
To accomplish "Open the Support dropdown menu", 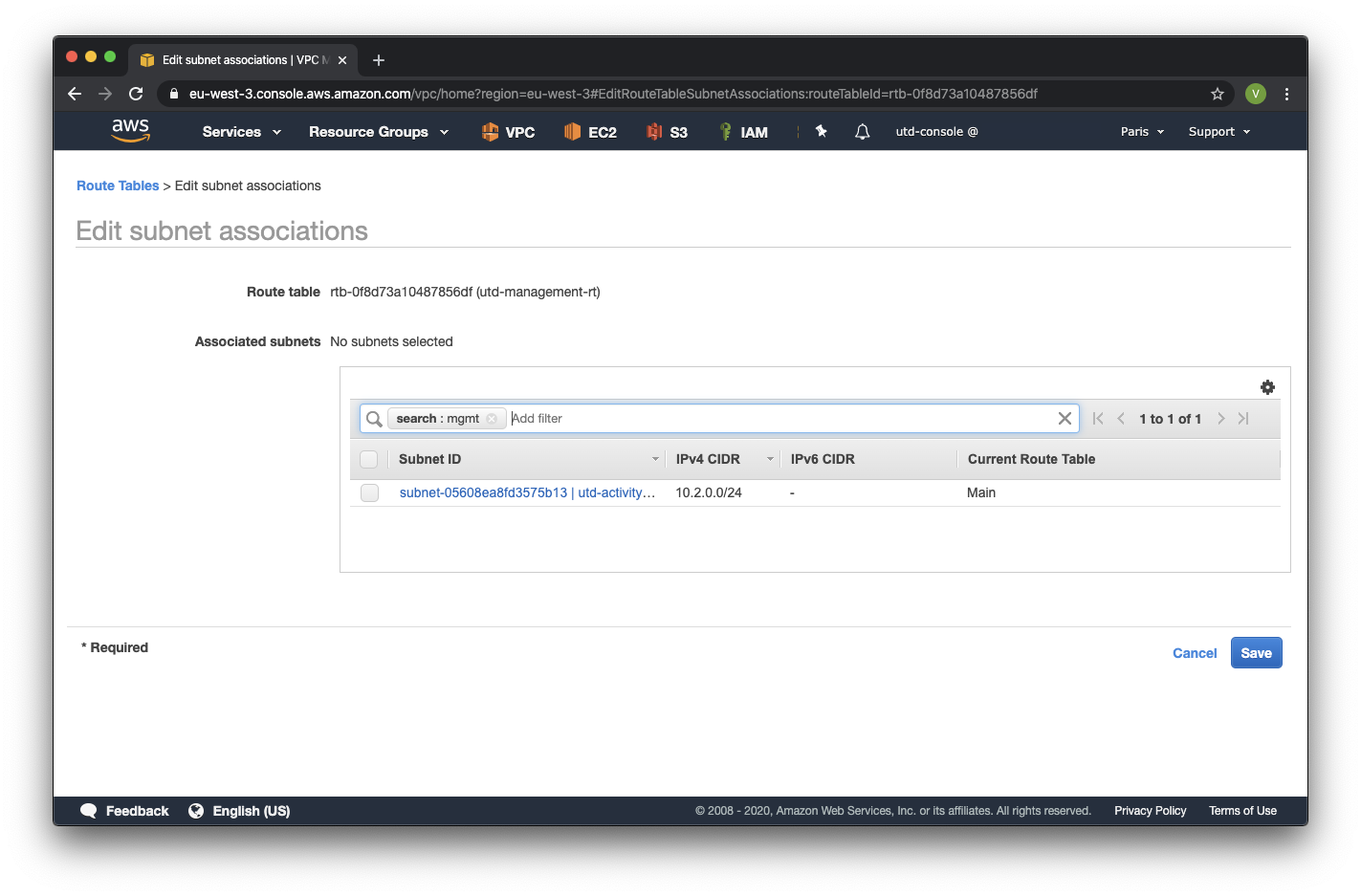I will [x=1219, y=132].
